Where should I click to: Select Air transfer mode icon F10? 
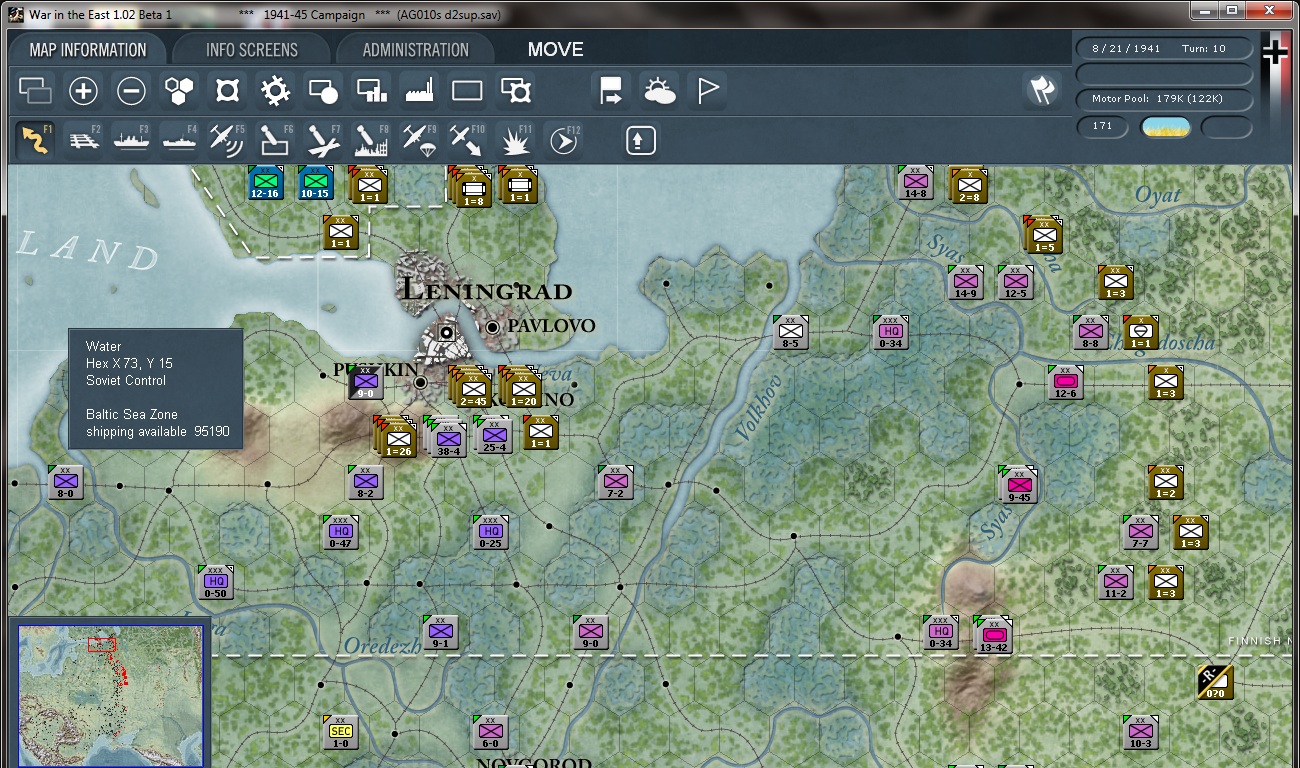pyautogui.click(x=466, y=139)
